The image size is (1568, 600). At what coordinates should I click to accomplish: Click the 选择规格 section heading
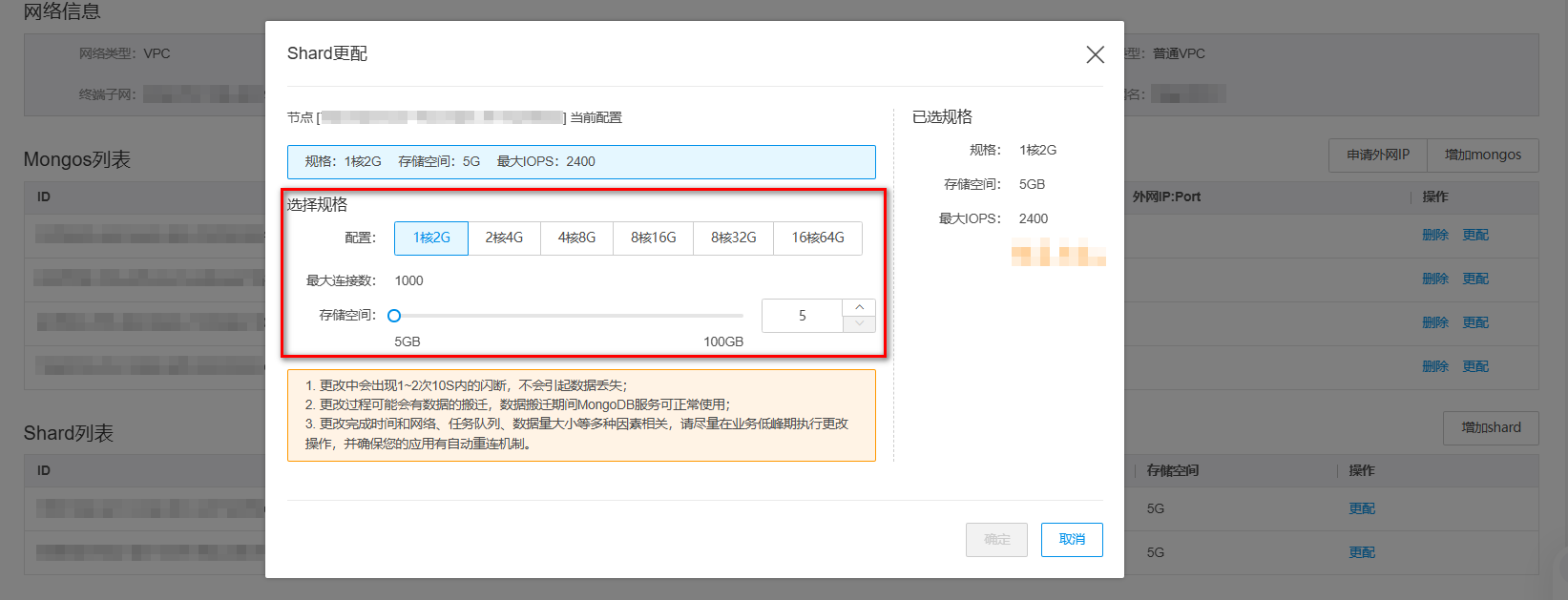tap(317, 205)
